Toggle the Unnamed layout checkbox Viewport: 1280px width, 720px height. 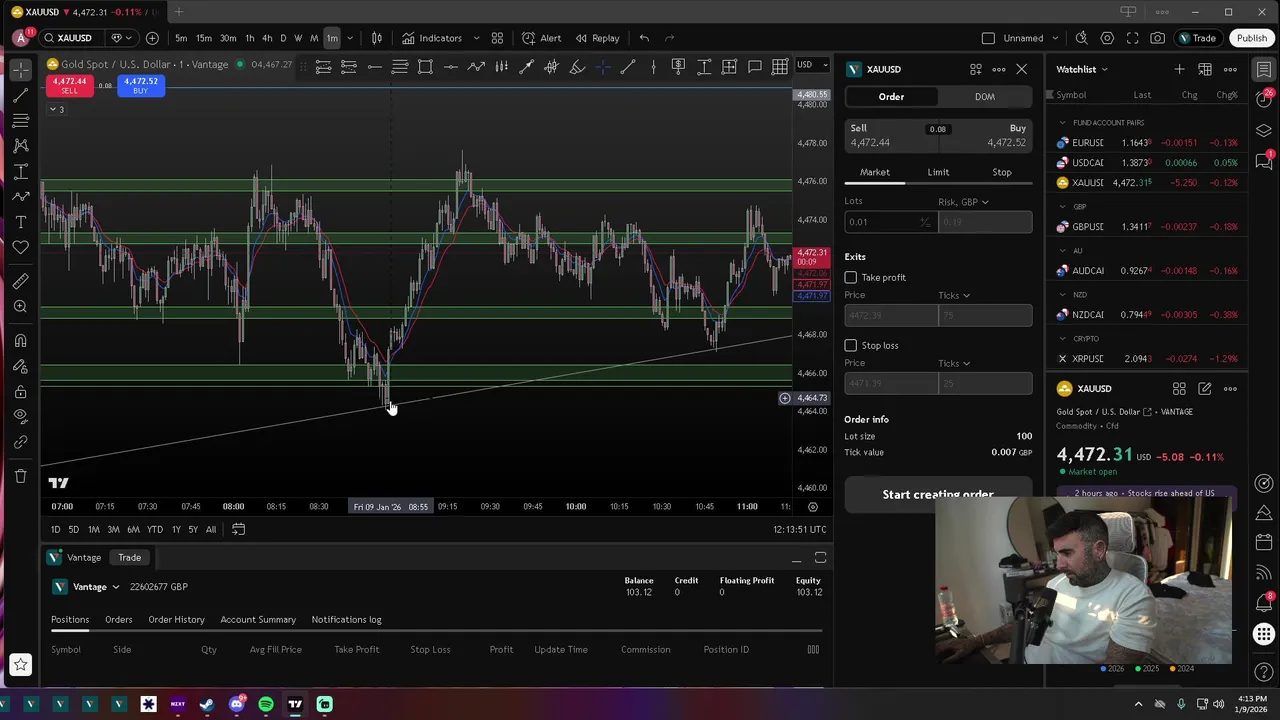[x=988, y=38]
